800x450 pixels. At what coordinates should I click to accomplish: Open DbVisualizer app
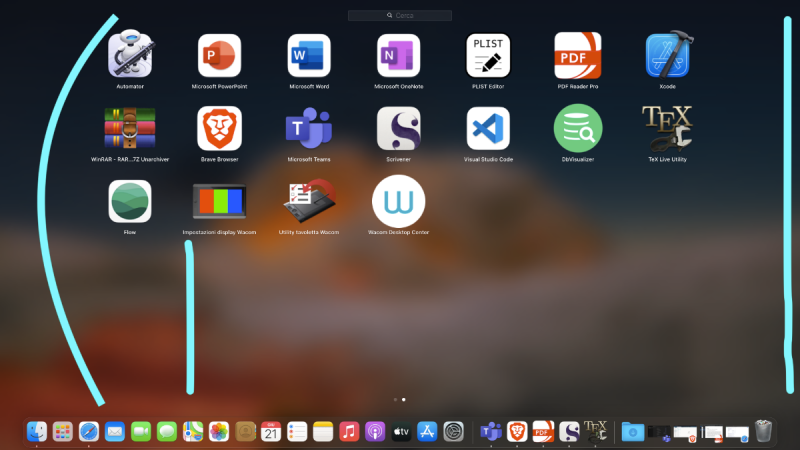pos(578,128)
